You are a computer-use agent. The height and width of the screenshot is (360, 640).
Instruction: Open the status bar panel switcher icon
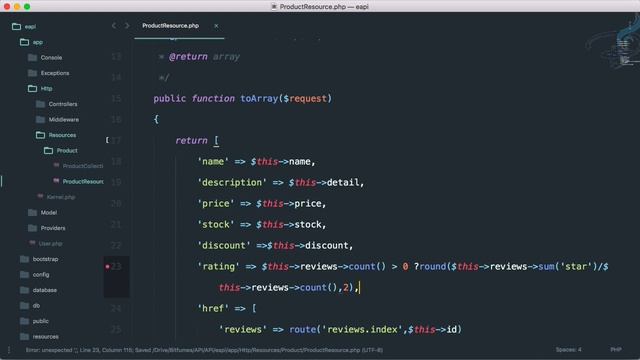pyautogui.click(x=9, y=350)
